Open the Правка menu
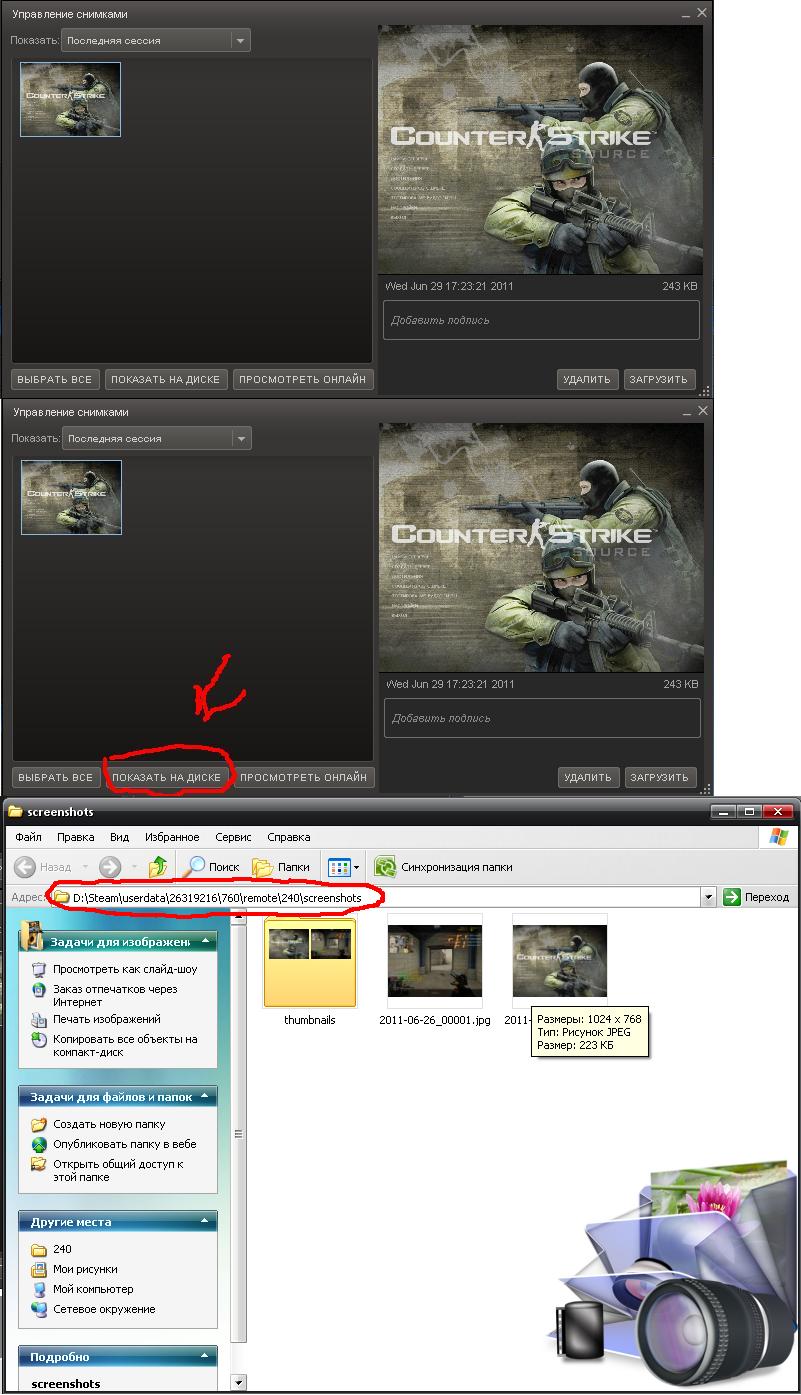 click(76, 837)
